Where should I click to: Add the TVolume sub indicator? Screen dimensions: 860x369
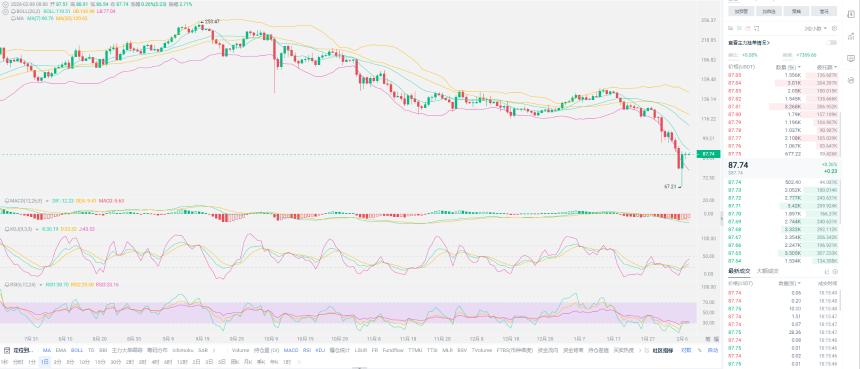482,350
